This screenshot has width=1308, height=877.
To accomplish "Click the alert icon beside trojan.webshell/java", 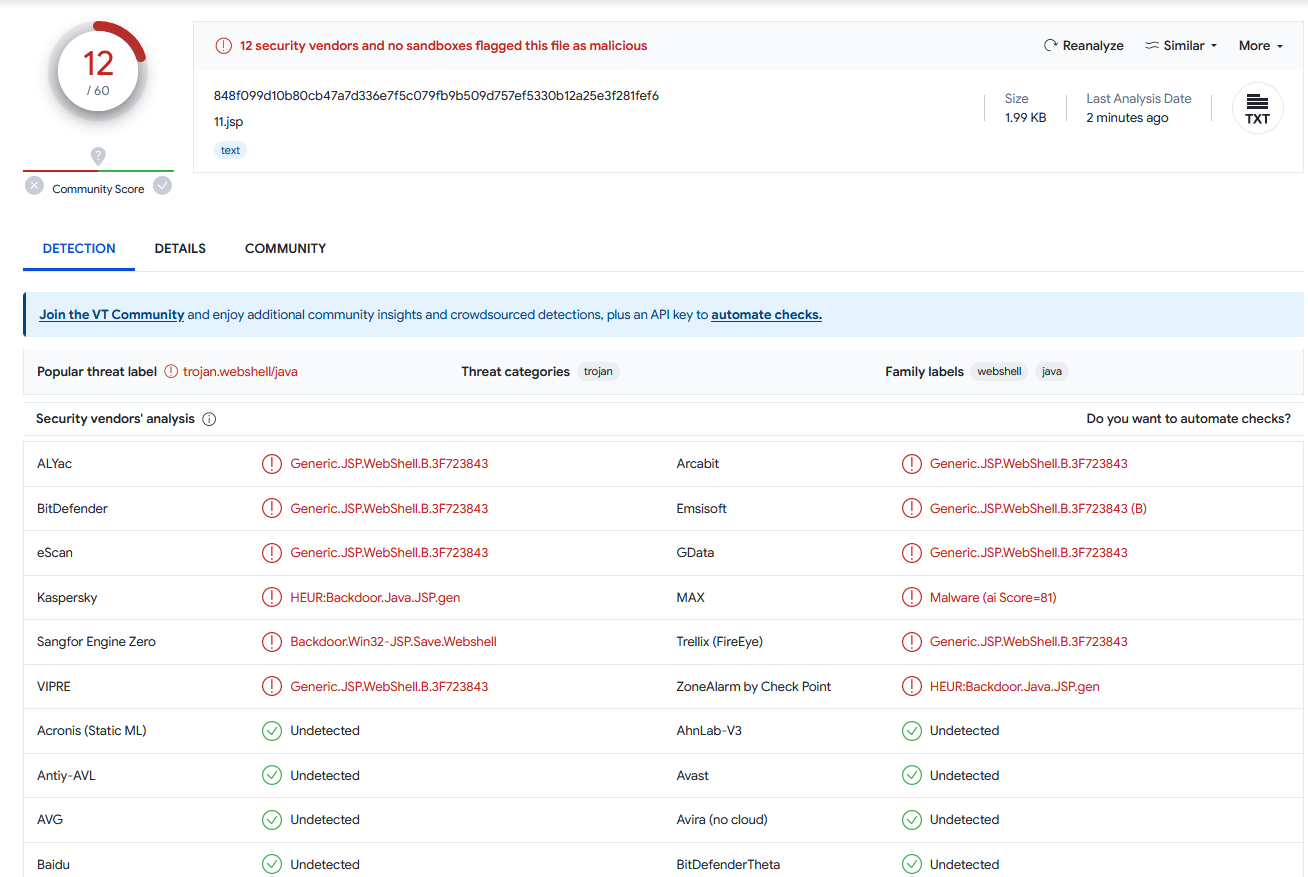I will [171, 371].
